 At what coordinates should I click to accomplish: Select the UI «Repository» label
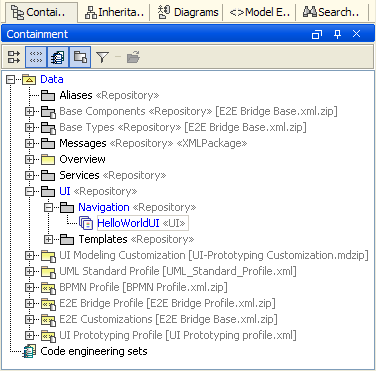tap(98, 191)
